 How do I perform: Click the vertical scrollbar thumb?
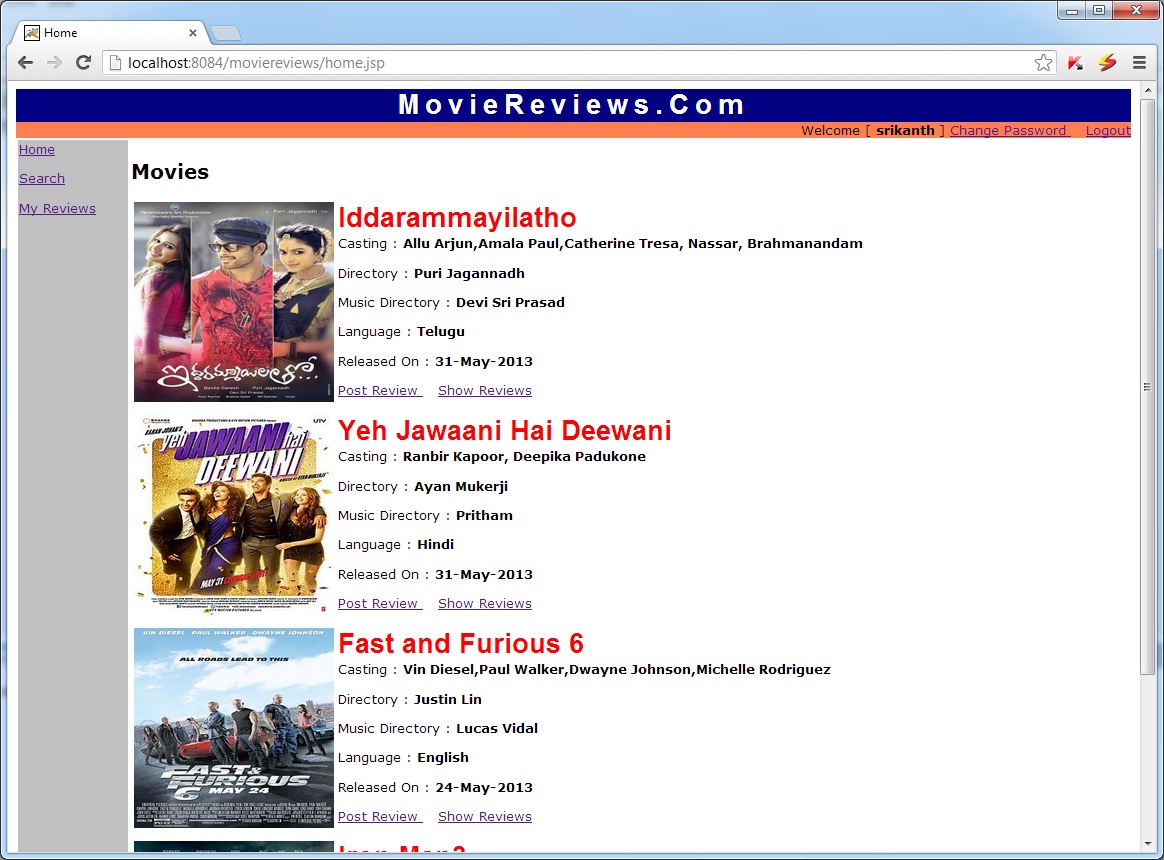pos(1148,386)
